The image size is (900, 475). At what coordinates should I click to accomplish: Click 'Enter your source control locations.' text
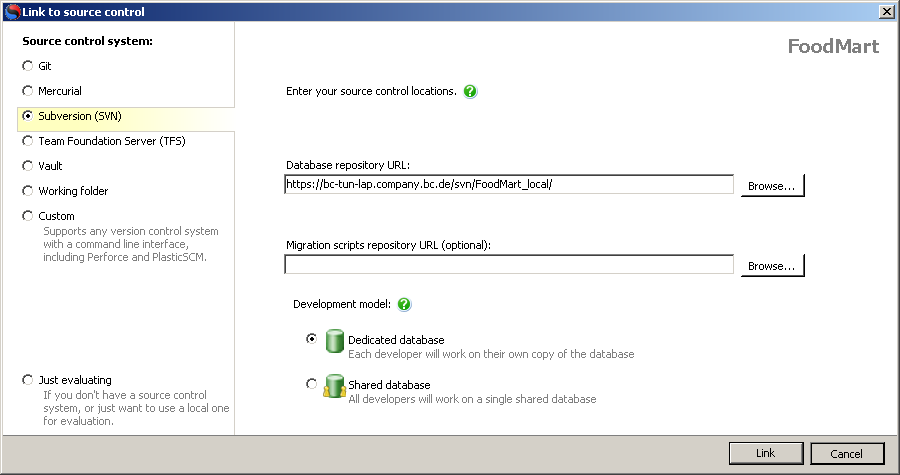[371, 91]
